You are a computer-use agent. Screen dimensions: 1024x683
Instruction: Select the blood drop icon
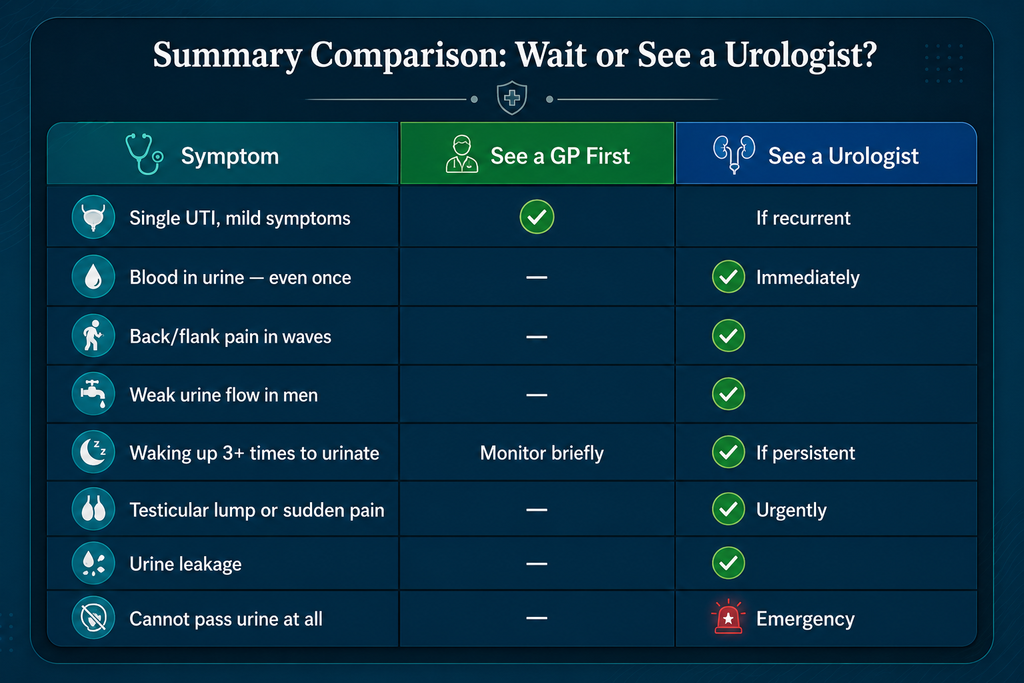pyautogui.click(x=93, y=277)
